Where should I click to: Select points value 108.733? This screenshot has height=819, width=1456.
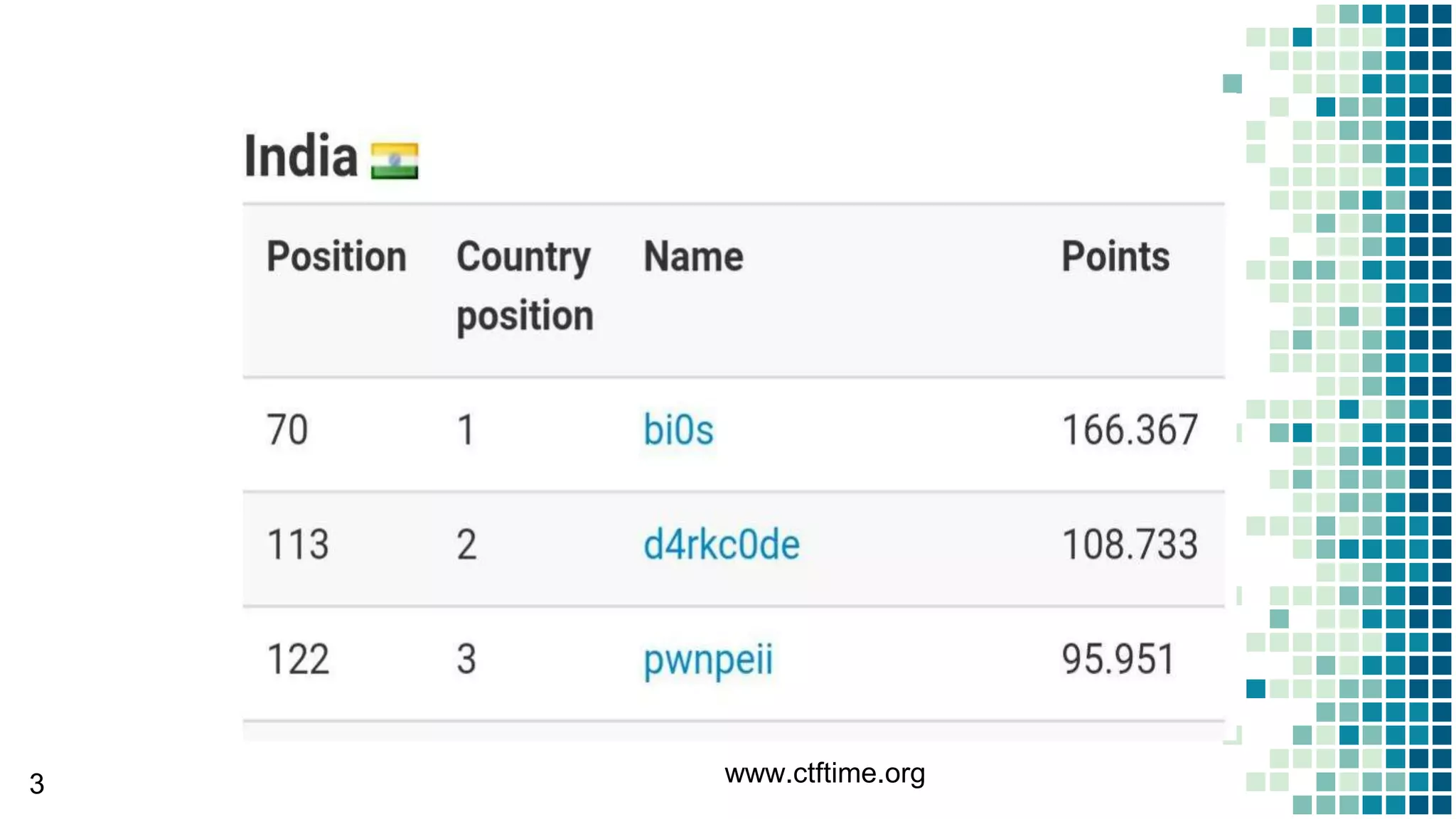[1130, 545]
